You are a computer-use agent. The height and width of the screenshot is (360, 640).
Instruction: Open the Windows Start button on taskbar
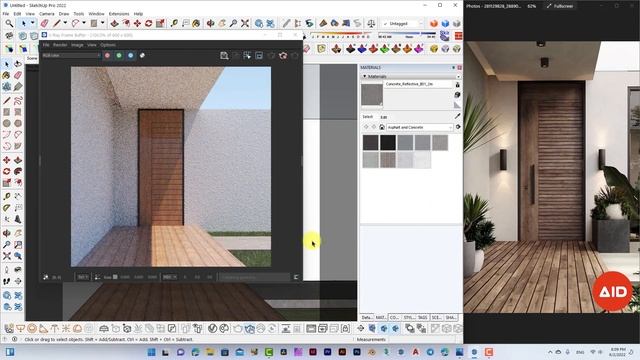151,352
